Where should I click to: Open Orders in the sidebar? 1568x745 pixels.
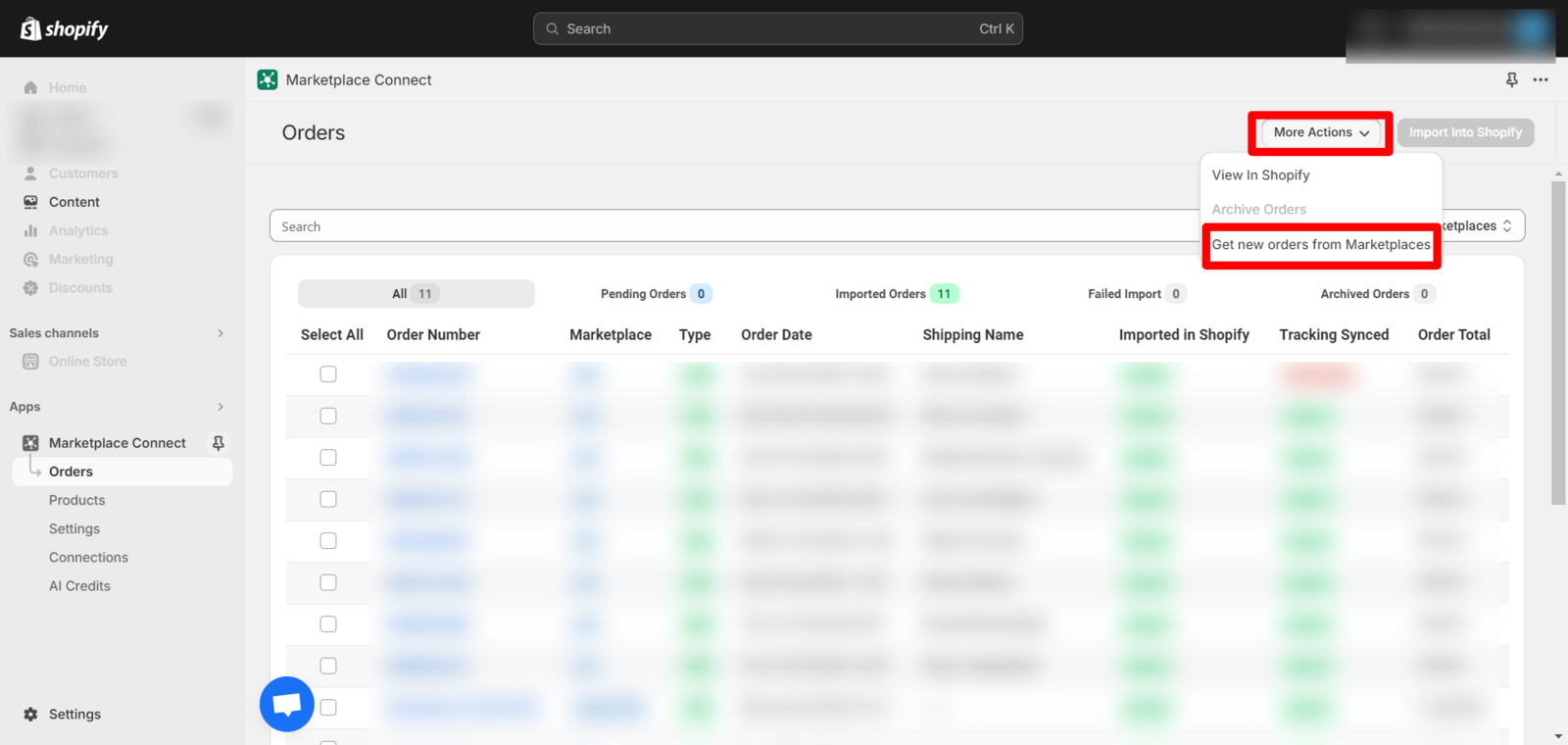point(122,472)
